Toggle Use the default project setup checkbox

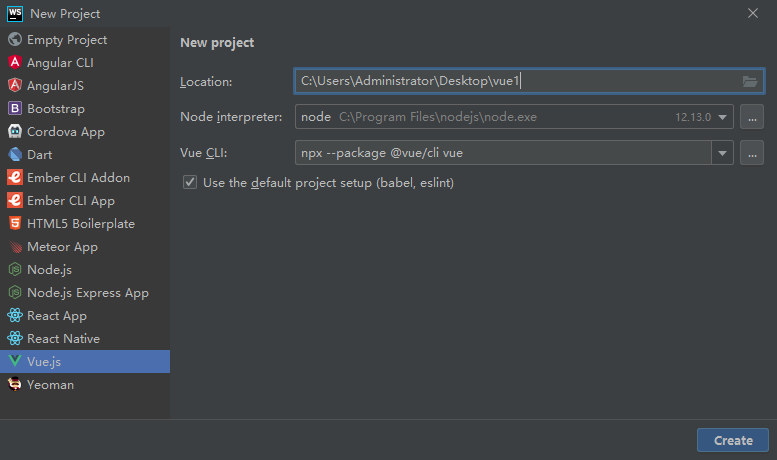190,182
